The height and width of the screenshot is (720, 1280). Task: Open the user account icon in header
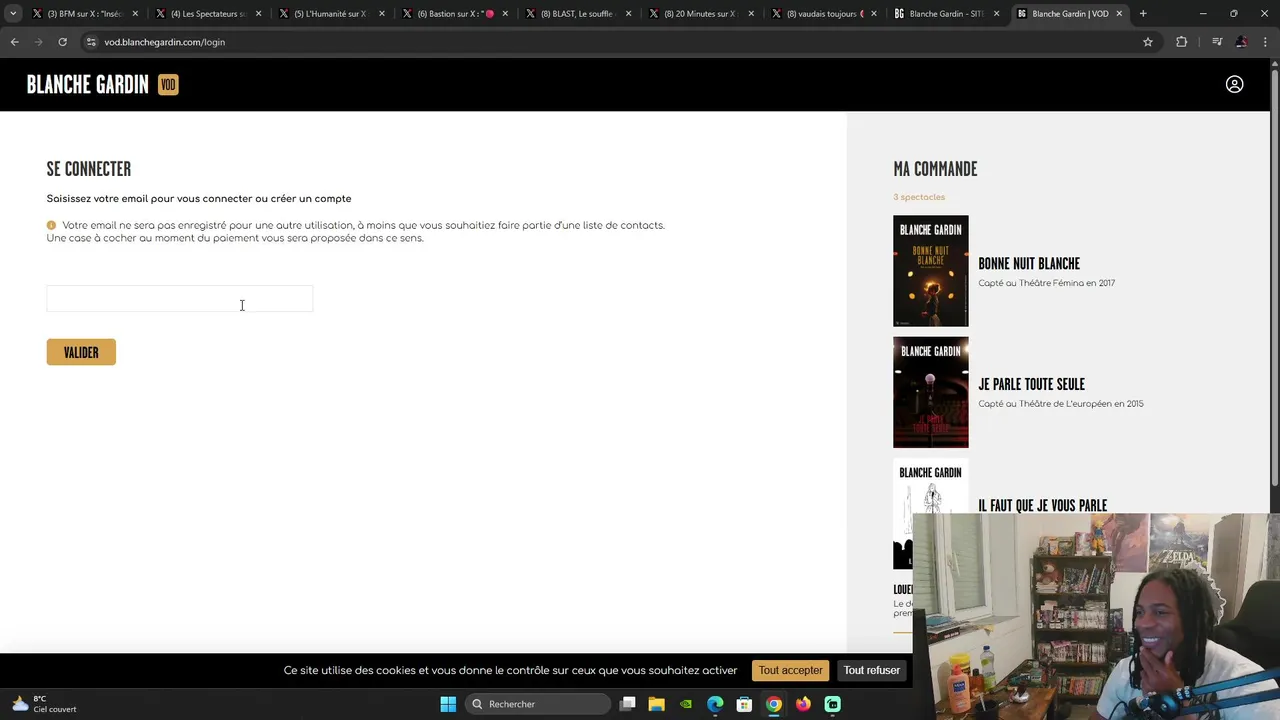coord(1234,85)
